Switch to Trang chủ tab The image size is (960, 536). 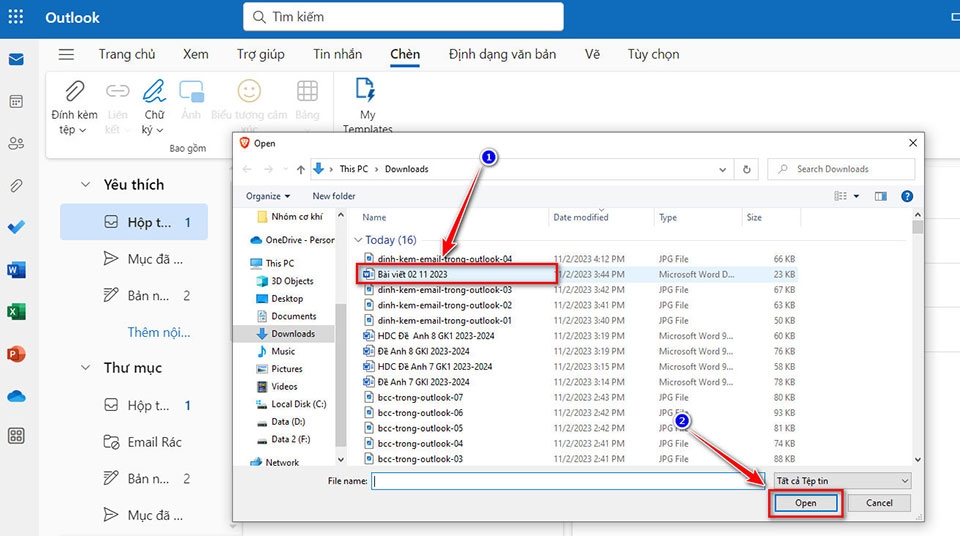click(x=127, y=55)
